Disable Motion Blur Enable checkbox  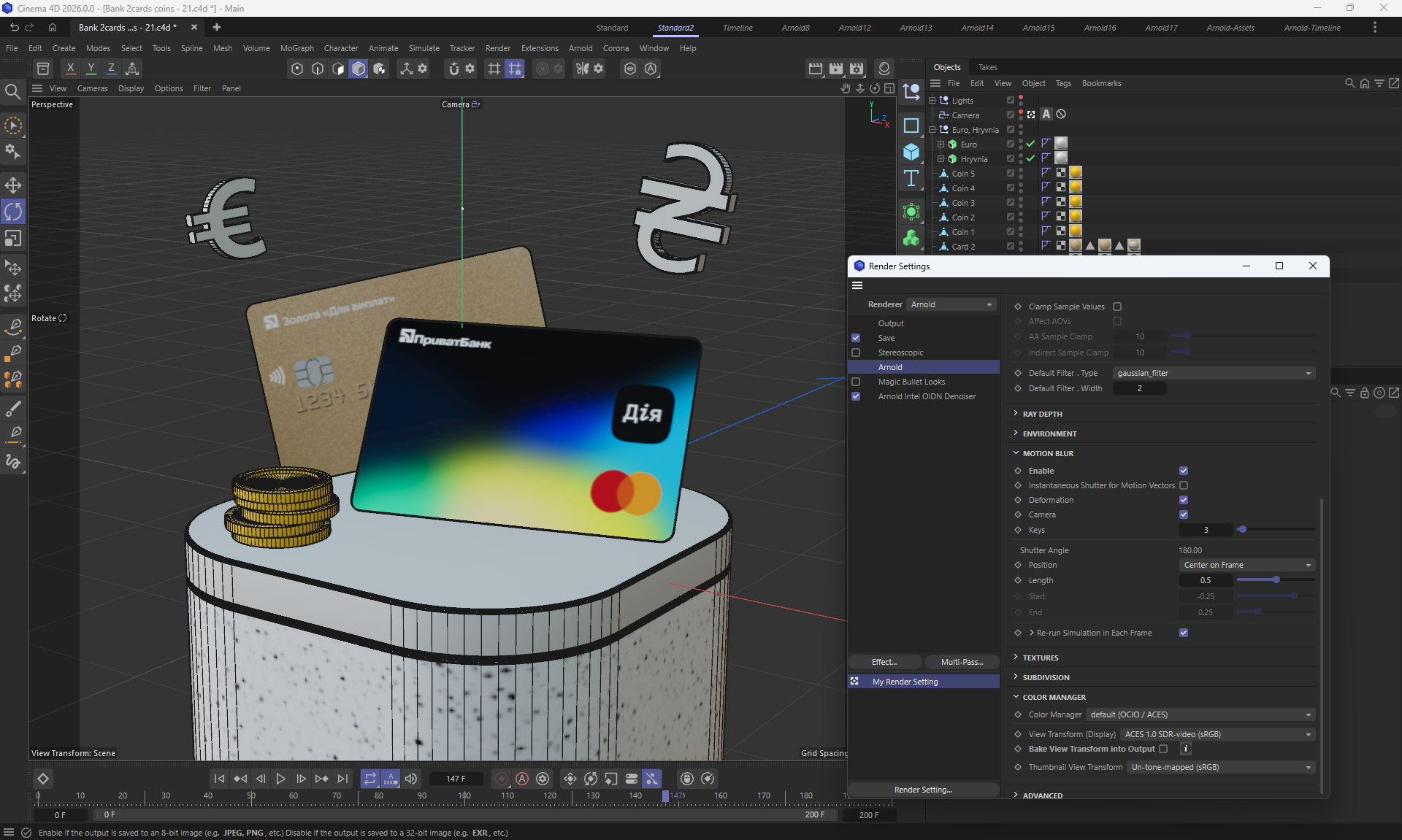tap(1184, 471)
